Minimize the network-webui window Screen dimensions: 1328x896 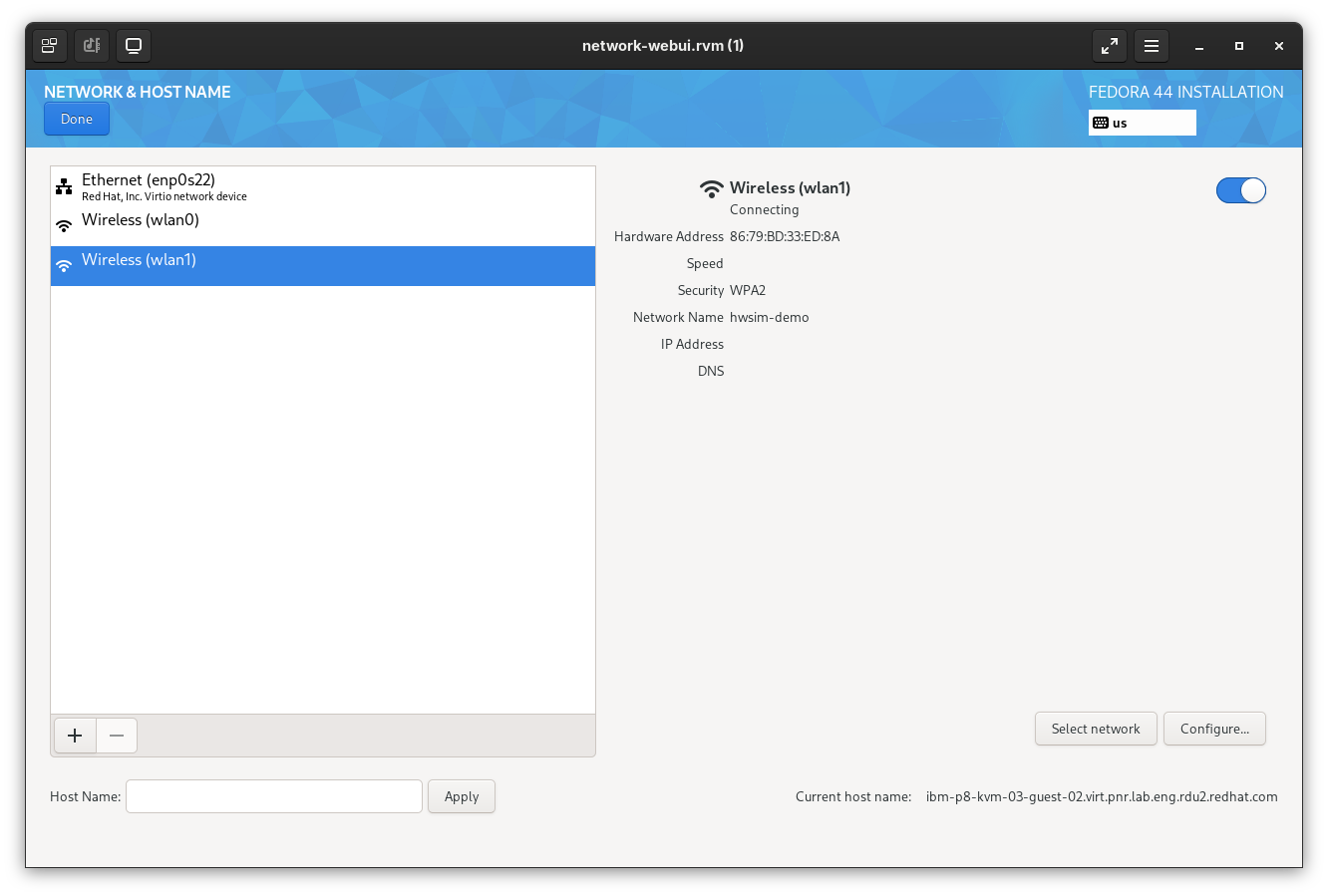pos(1199,46)
